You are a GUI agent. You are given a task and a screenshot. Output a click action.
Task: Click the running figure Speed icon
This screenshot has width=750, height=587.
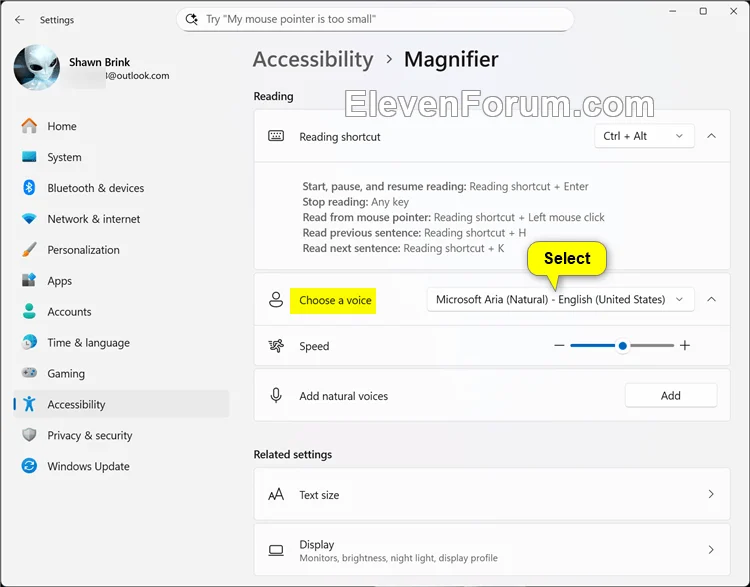click(x=276, y=345)
